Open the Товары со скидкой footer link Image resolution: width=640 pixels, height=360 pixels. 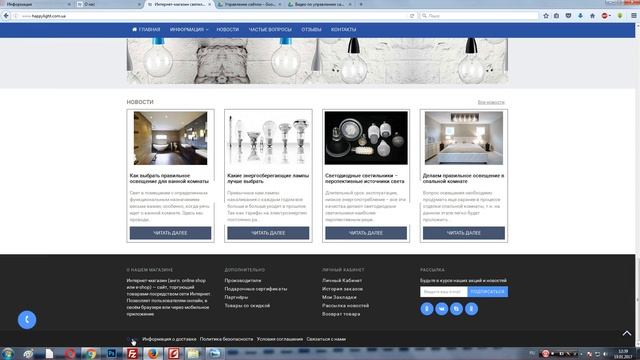[247, 306]
